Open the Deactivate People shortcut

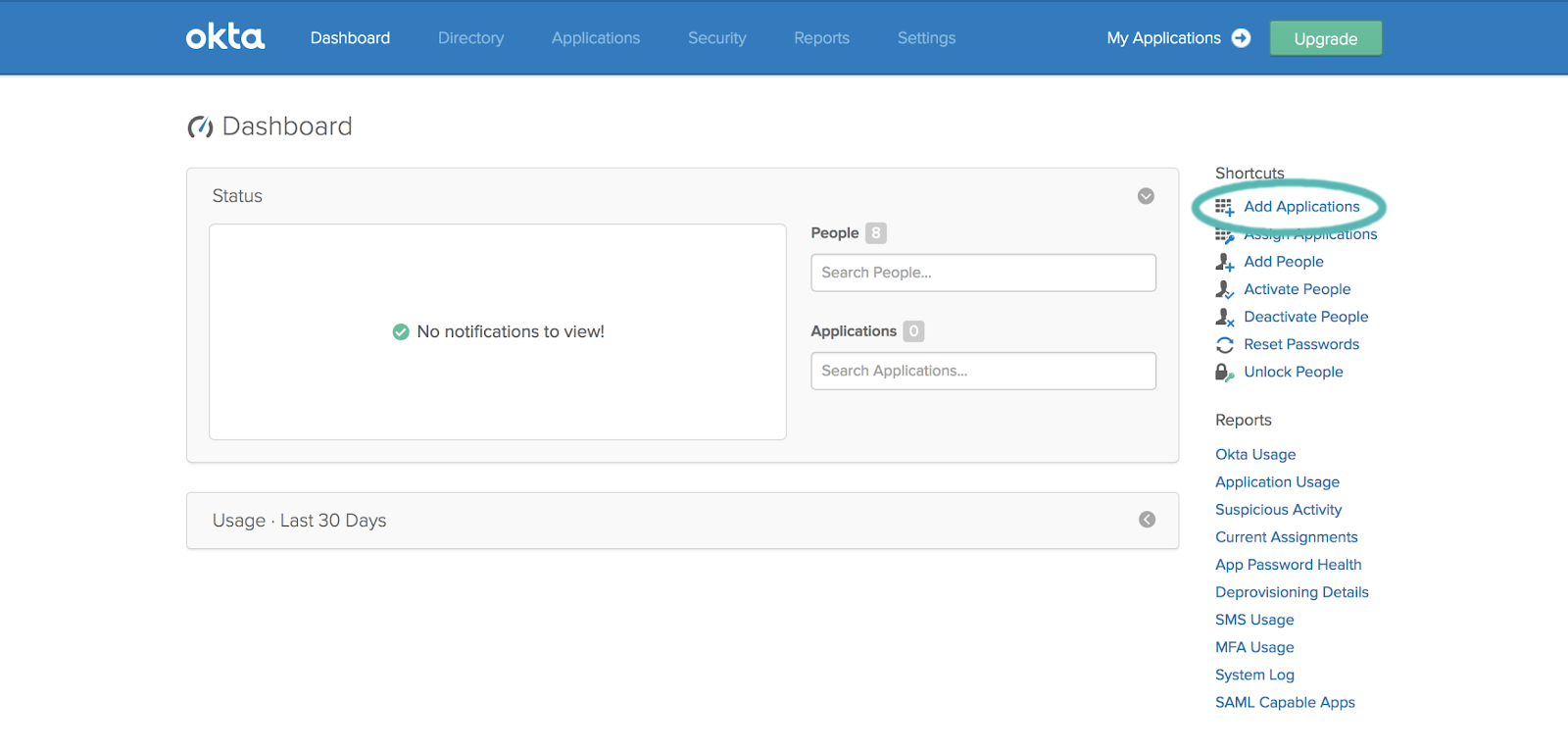pyautogui.click(x=1305, y=317)
